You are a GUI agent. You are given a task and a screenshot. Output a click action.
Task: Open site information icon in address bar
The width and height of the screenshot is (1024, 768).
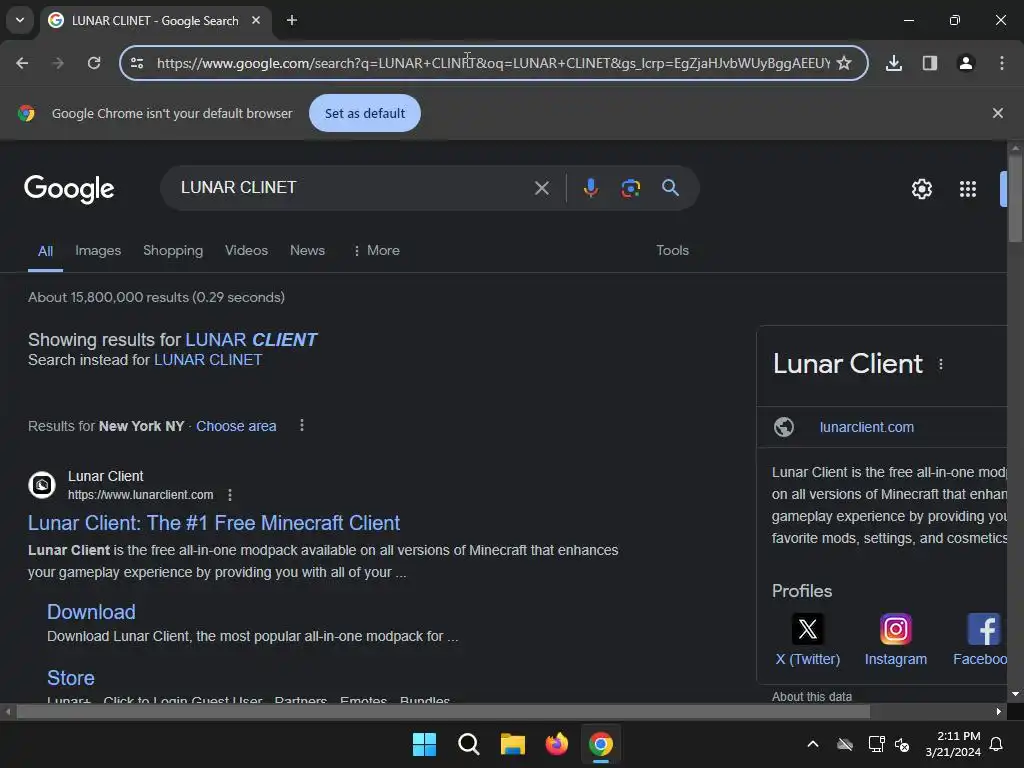pos(137,63)
